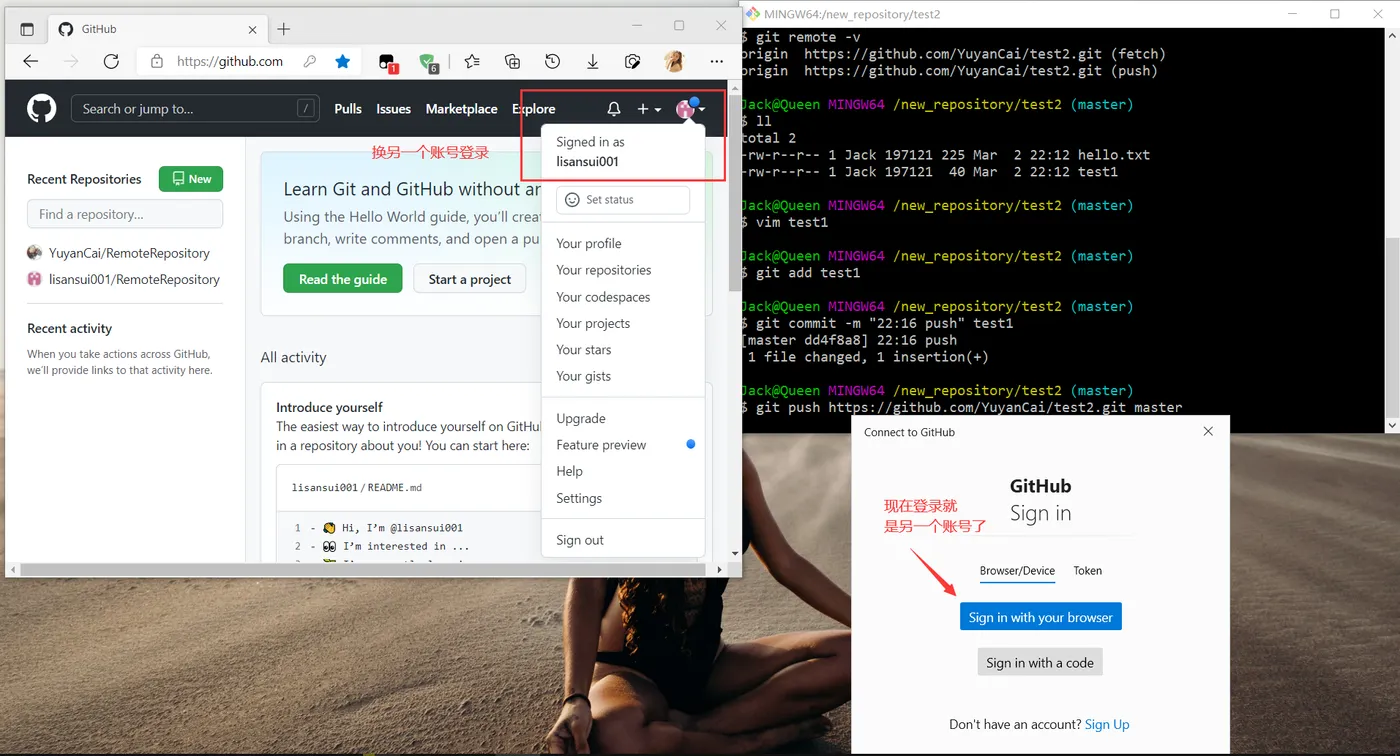The height and width of the screenshot is (756, 1400).
Task: Click the GitHub octocat logo in header
Action: point(42,109)
